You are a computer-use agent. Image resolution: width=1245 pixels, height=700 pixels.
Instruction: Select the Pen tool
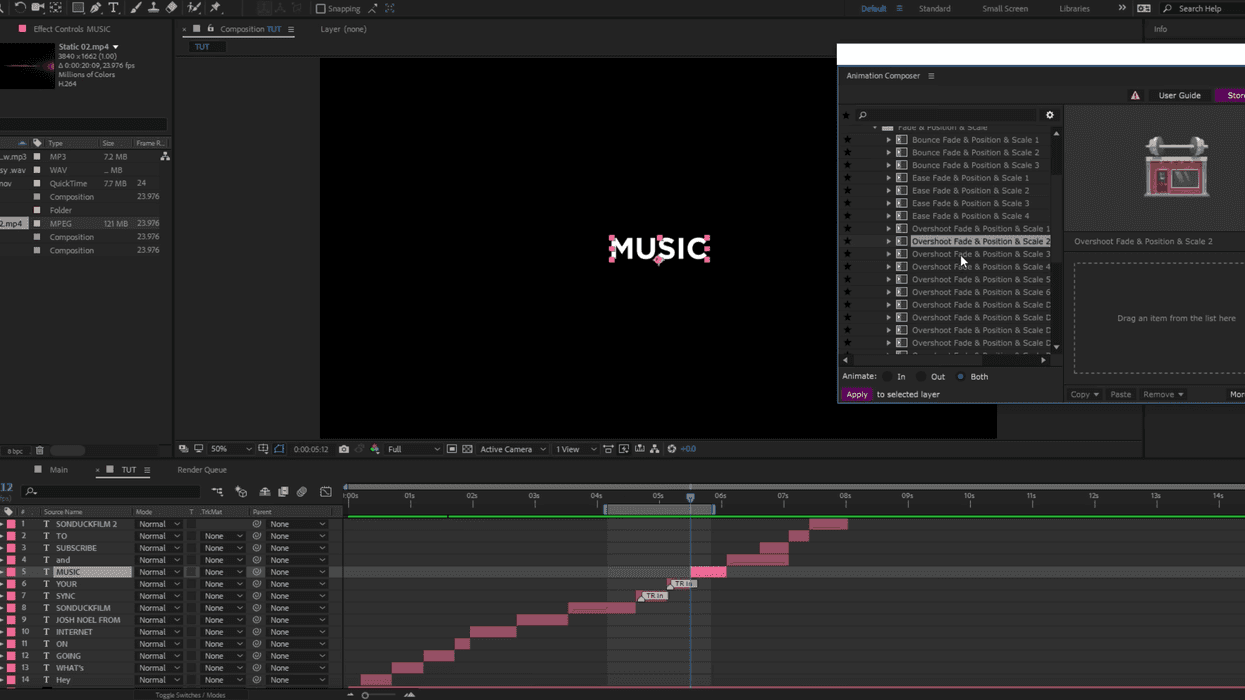(95, 7)
